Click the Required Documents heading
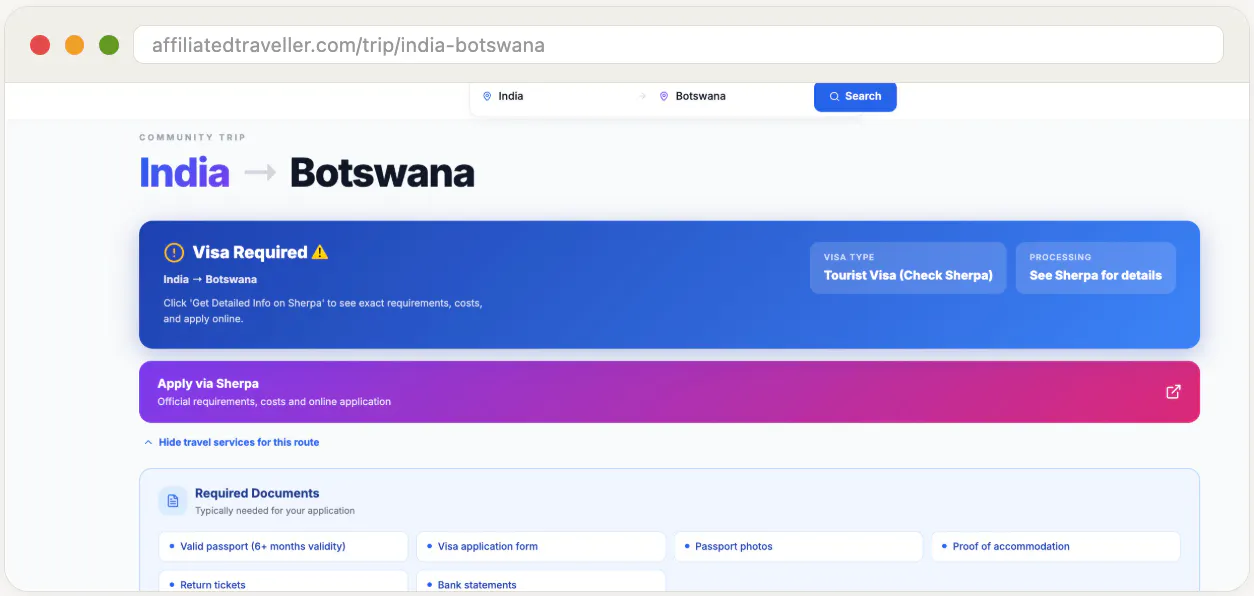Screen dimensions: 1254x596 click(x=257, y=493)
